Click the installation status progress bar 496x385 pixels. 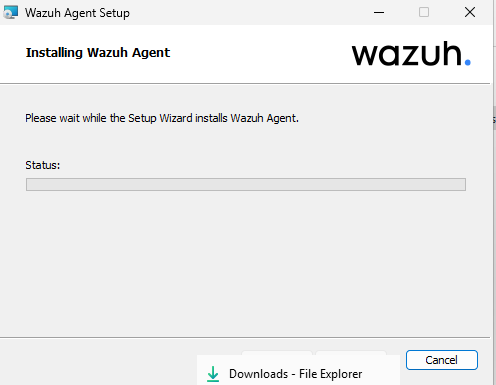point(246,184)
